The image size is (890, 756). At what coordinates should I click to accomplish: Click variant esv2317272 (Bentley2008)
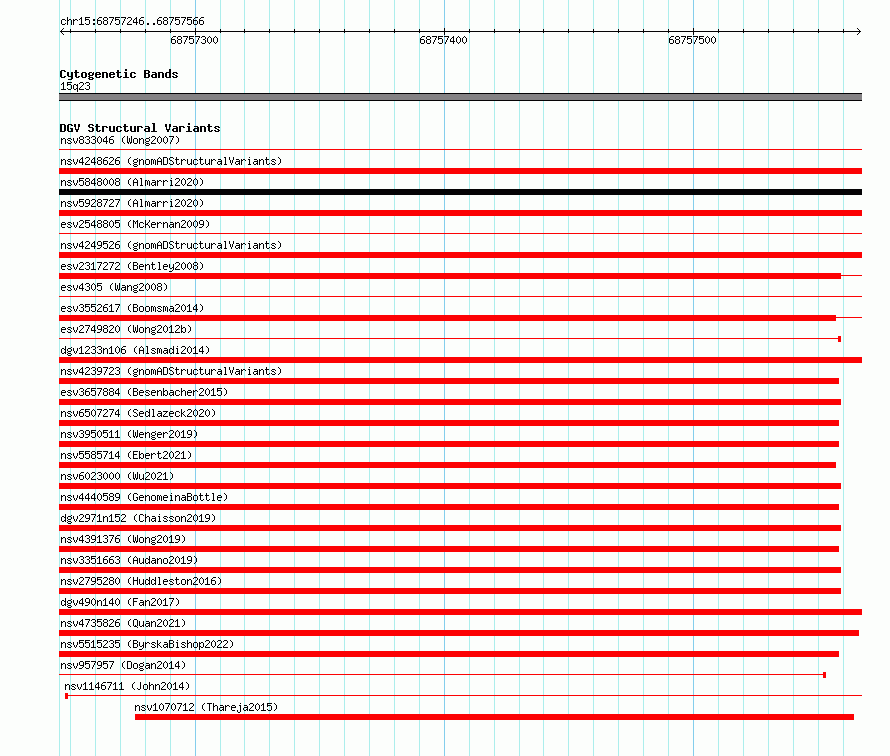tap(132, 266)
